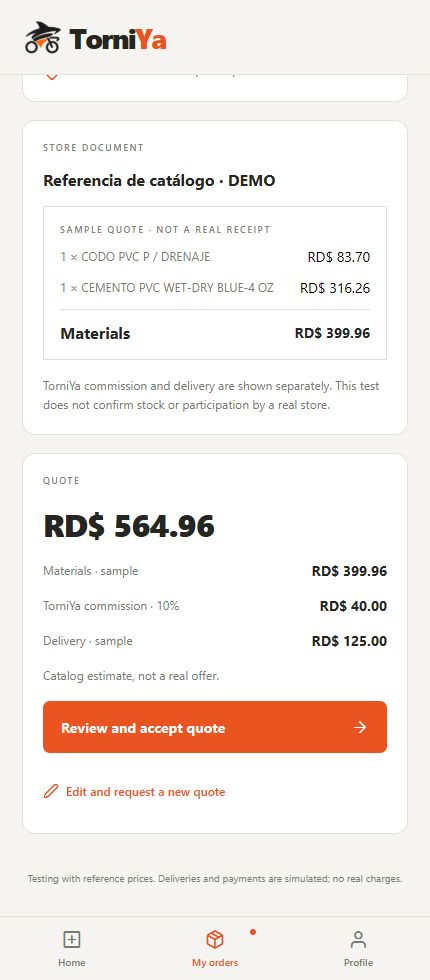This screenshot has height=980, width=430.
Task: Click the pencil edit icon
Action: tap(51, 792)
